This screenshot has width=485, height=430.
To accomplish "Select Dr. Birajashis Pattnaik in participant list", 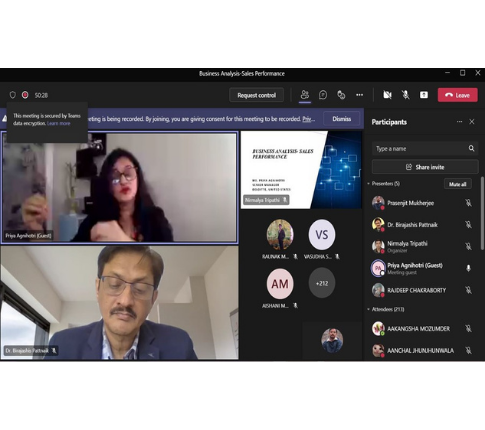I will pyautogui.click(x=423, y=225).
